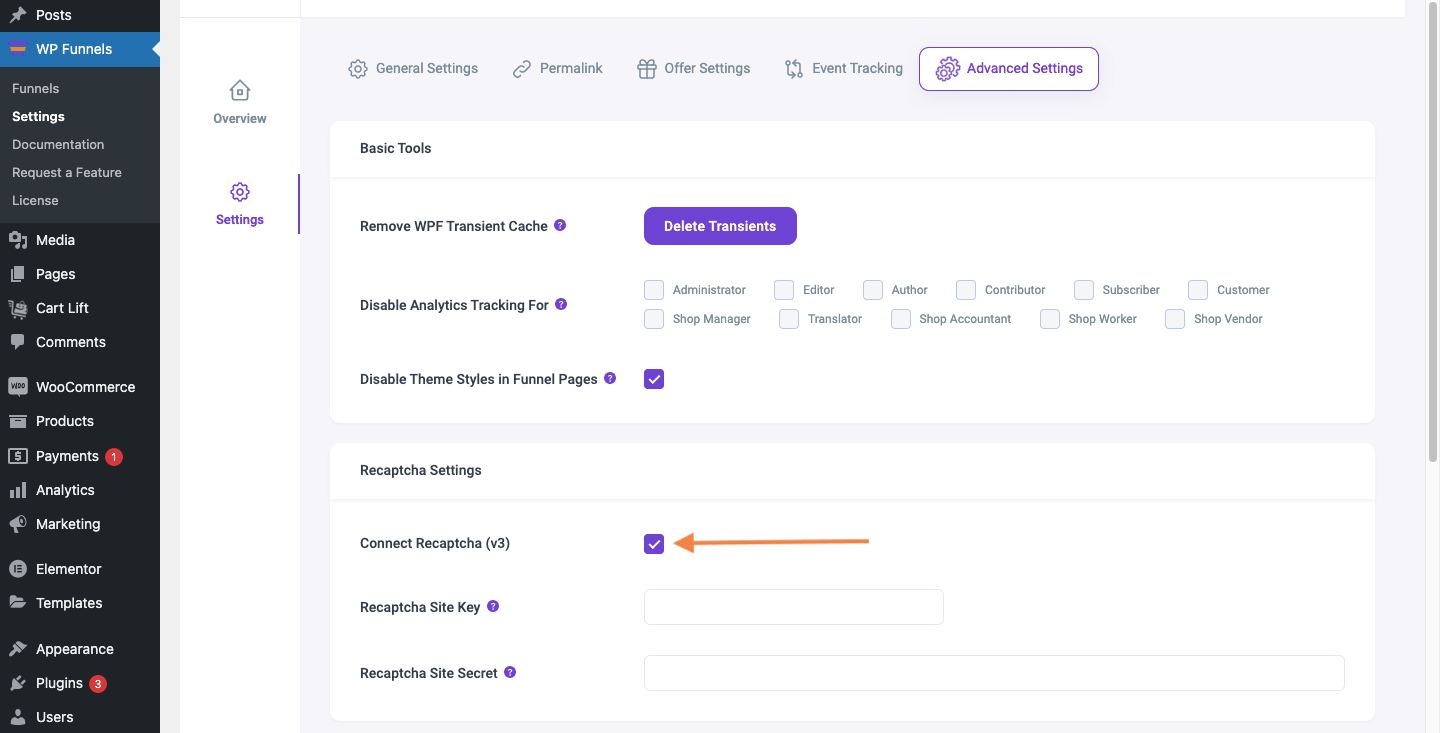Image resolution: width=1440 pixels, height=733 pixels.
Task: Click the Offer Settings gift icon
Action: (x=646, y=69)
